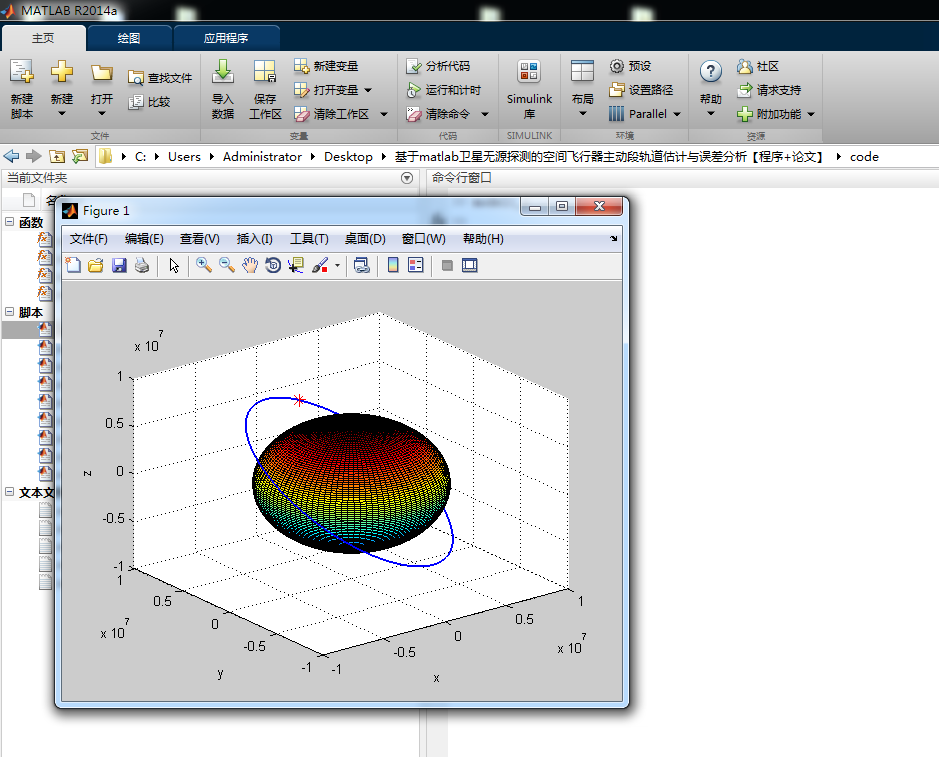Screen dimensions: 939x757
Task: Click Link Plot icon
Action: (362, 265)
